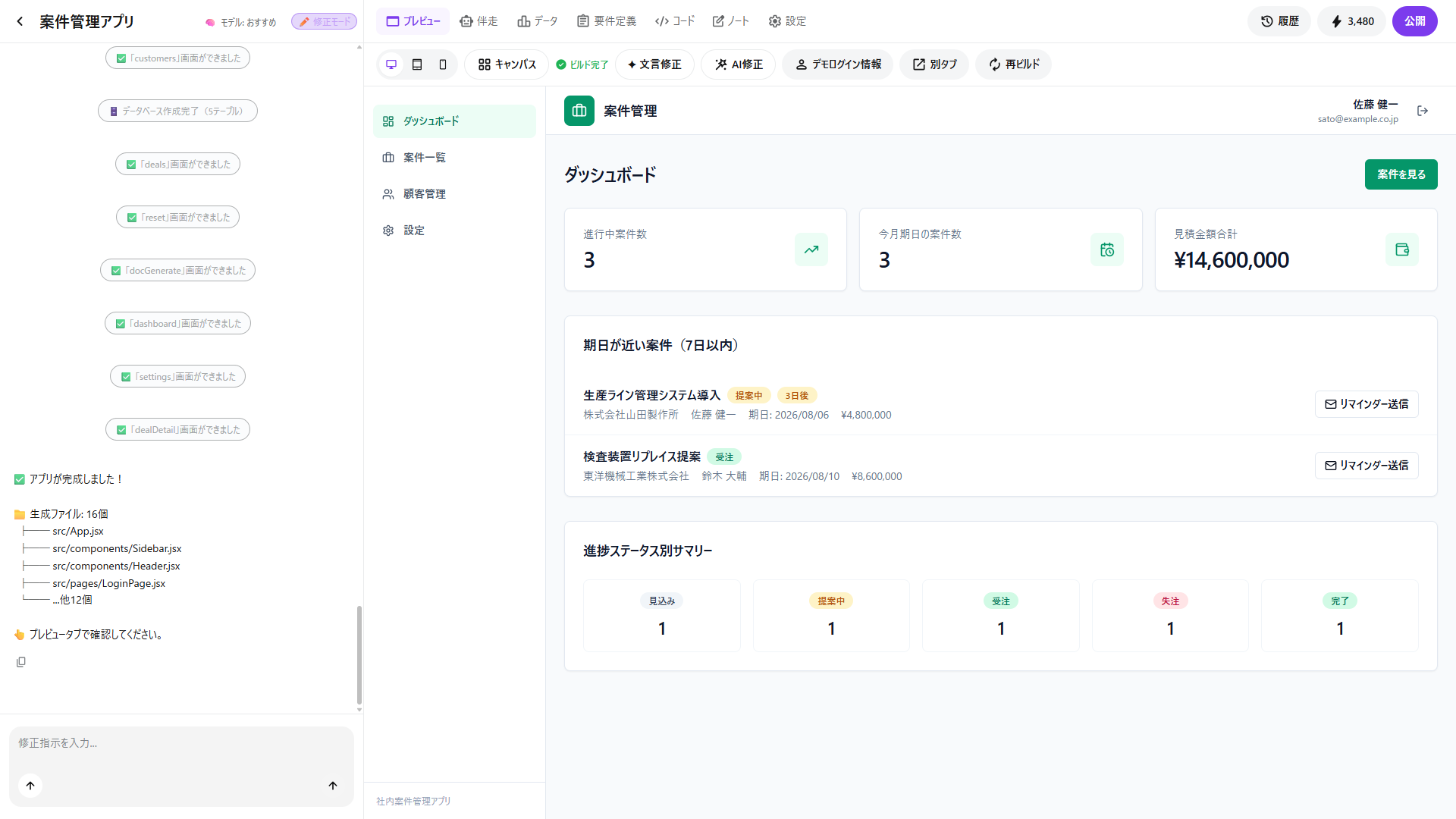Click the back arrow beside 案件管理アプリ
The width and height of the screenshot is (1456, 819).
(20, 21)
